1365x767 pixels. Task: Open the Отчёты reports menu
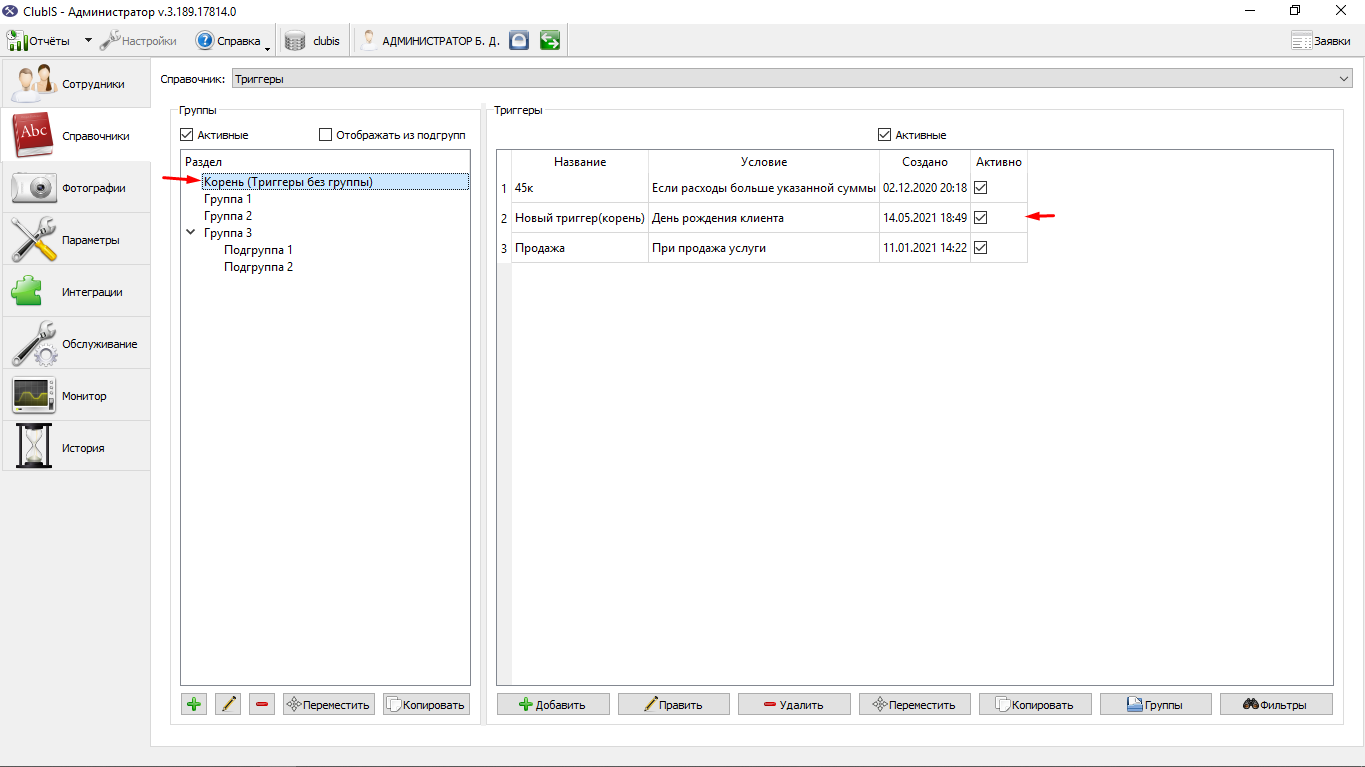click(40, 41)
